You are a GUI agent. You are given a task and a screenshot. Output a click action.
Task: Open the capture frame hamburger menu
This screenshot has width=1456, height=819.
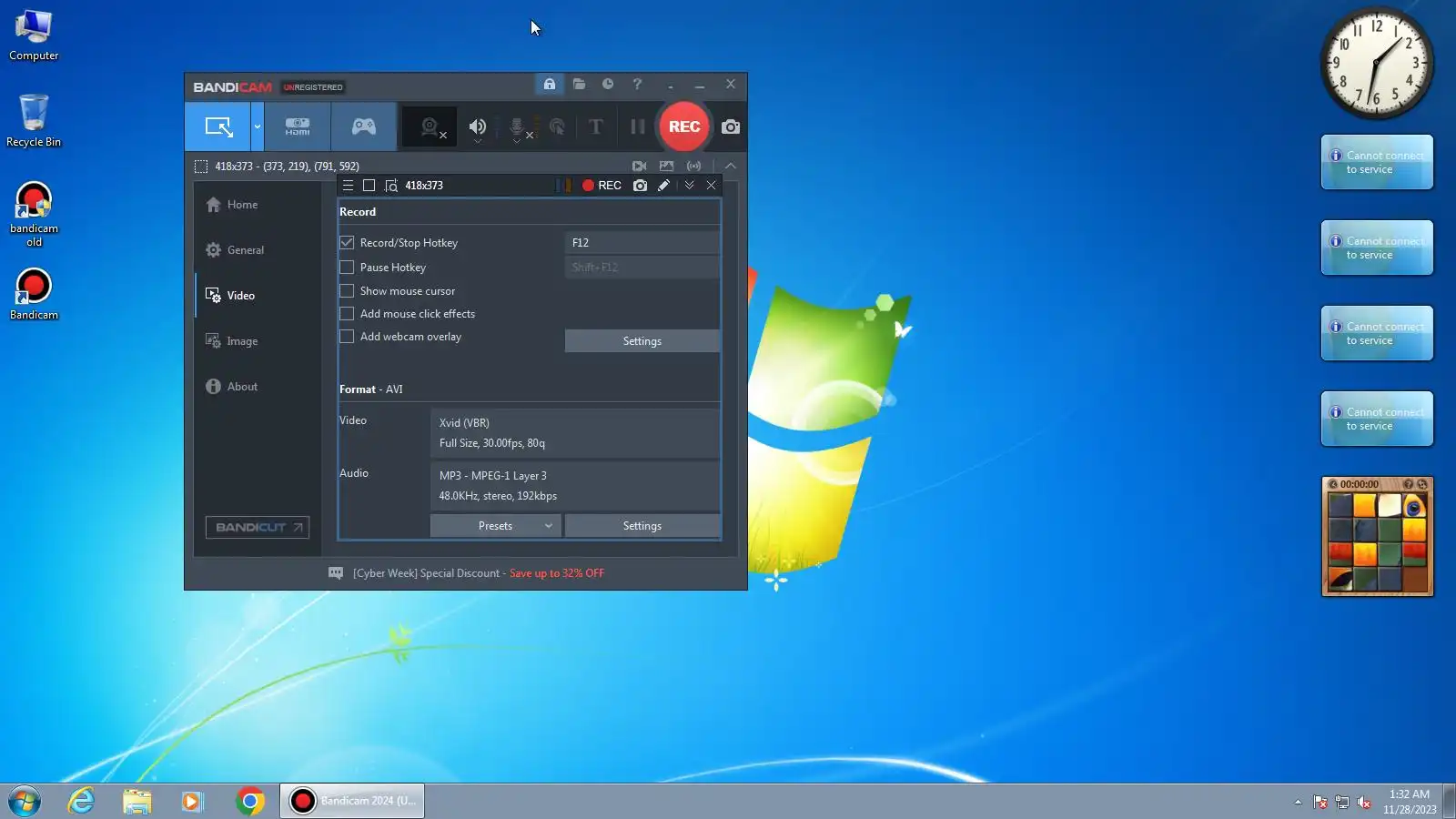pos(348,186)
